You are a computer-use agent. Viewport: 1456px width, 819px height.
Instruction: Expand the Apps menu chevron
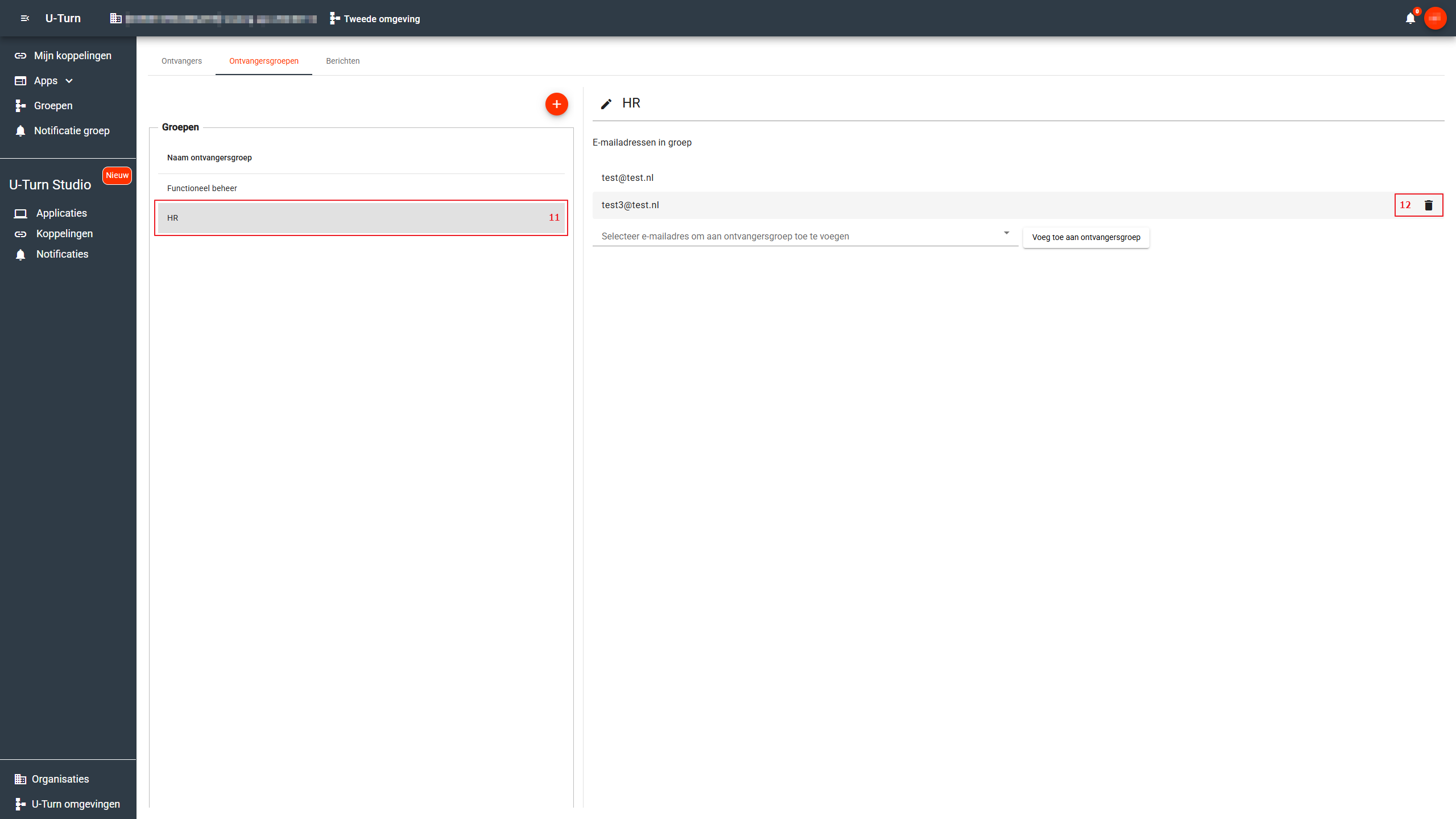coord(69,81)
